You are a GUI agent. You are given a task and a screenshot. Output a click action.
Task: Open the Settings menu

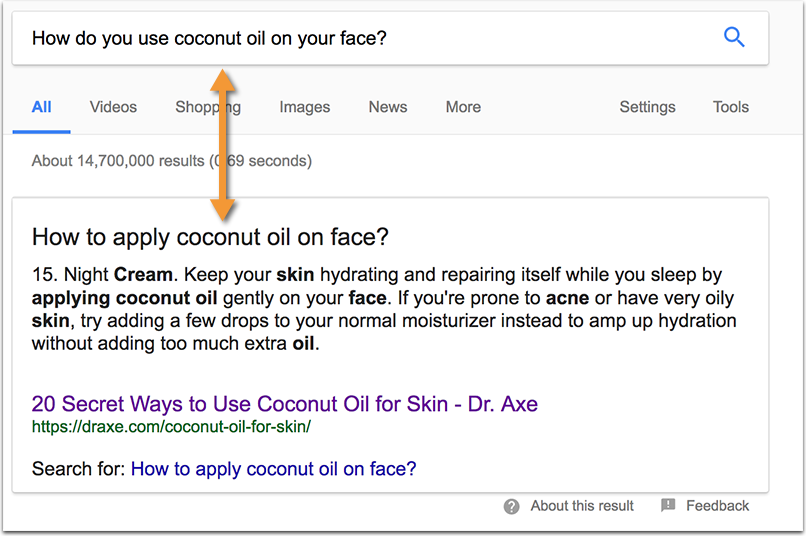(648, 107)
